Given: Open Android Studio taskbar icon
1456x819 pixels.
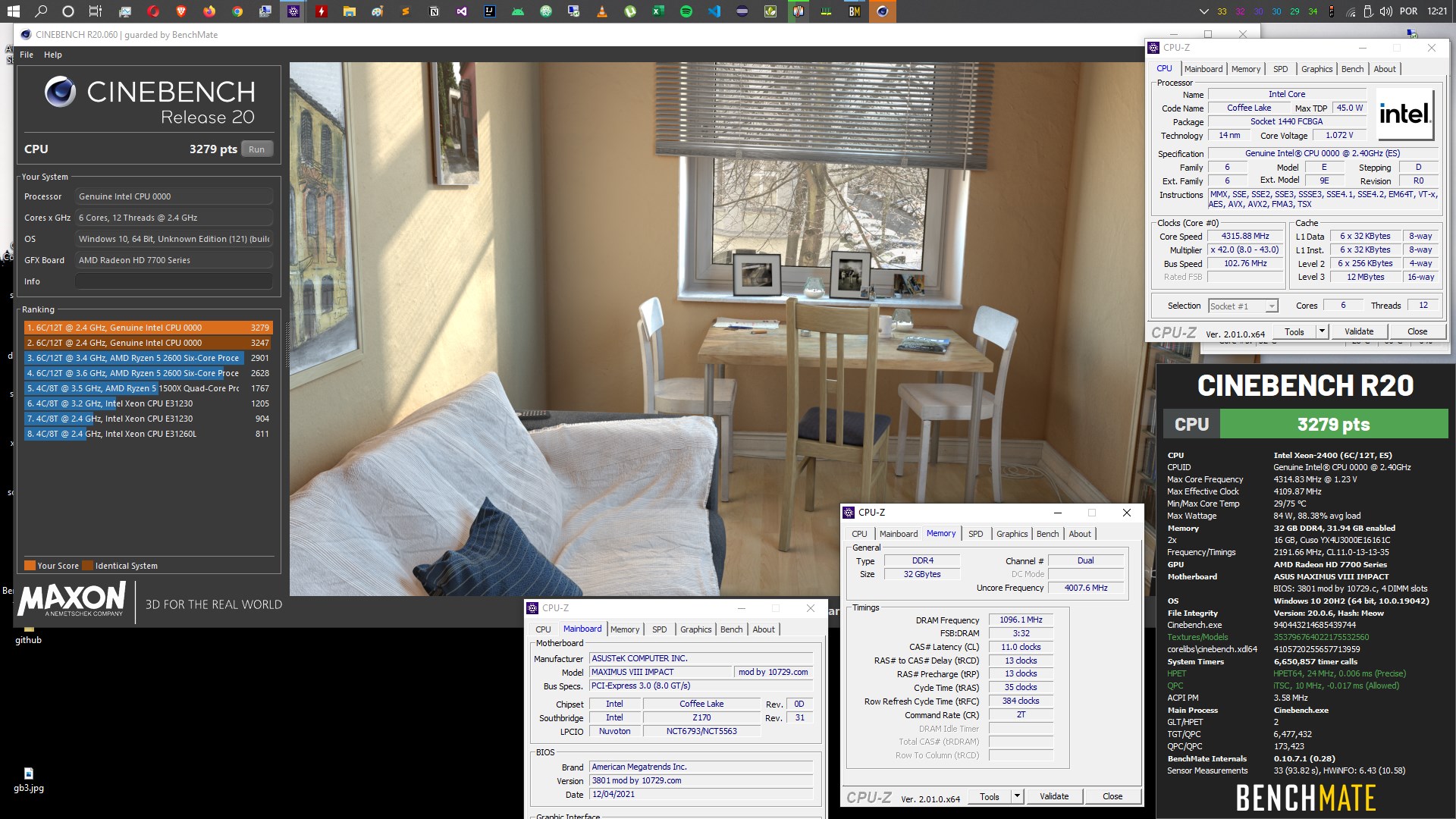Looking at the screenshot, I should pos(518,11).
